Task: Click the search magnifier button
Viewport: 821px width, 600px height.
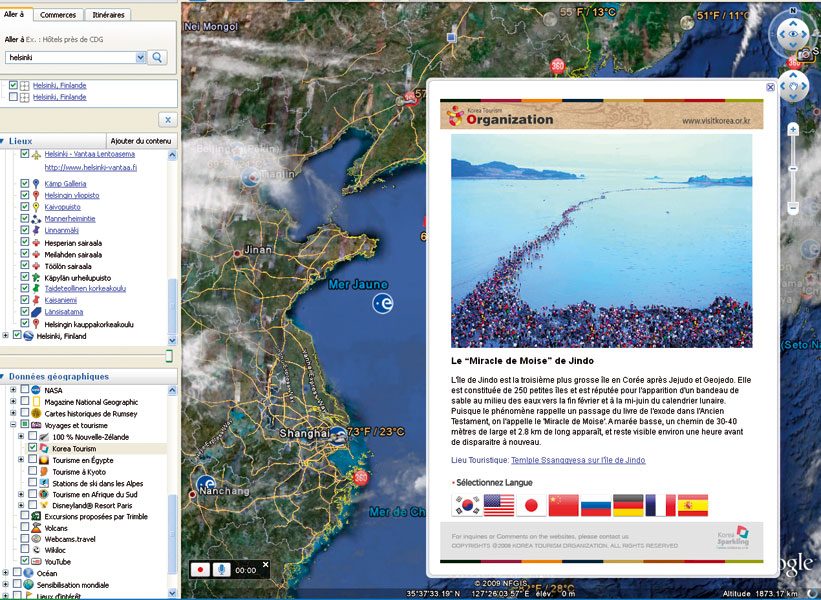Action: (157, 58)
